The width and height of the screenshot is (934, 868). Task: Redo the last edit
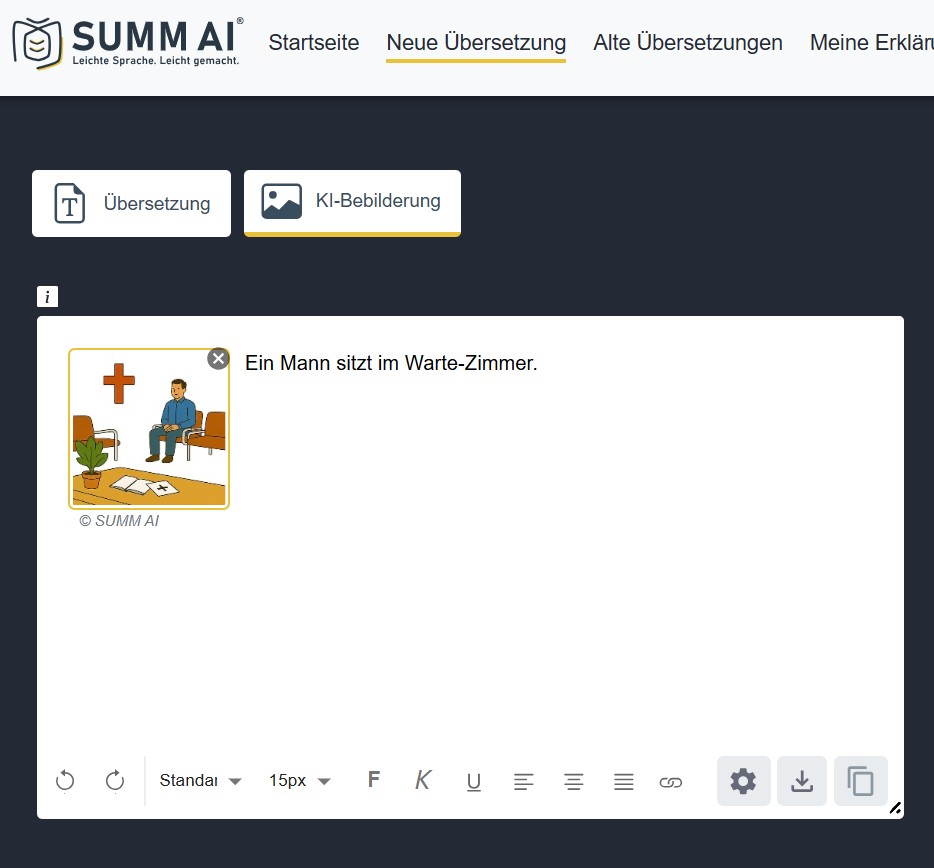115,780
